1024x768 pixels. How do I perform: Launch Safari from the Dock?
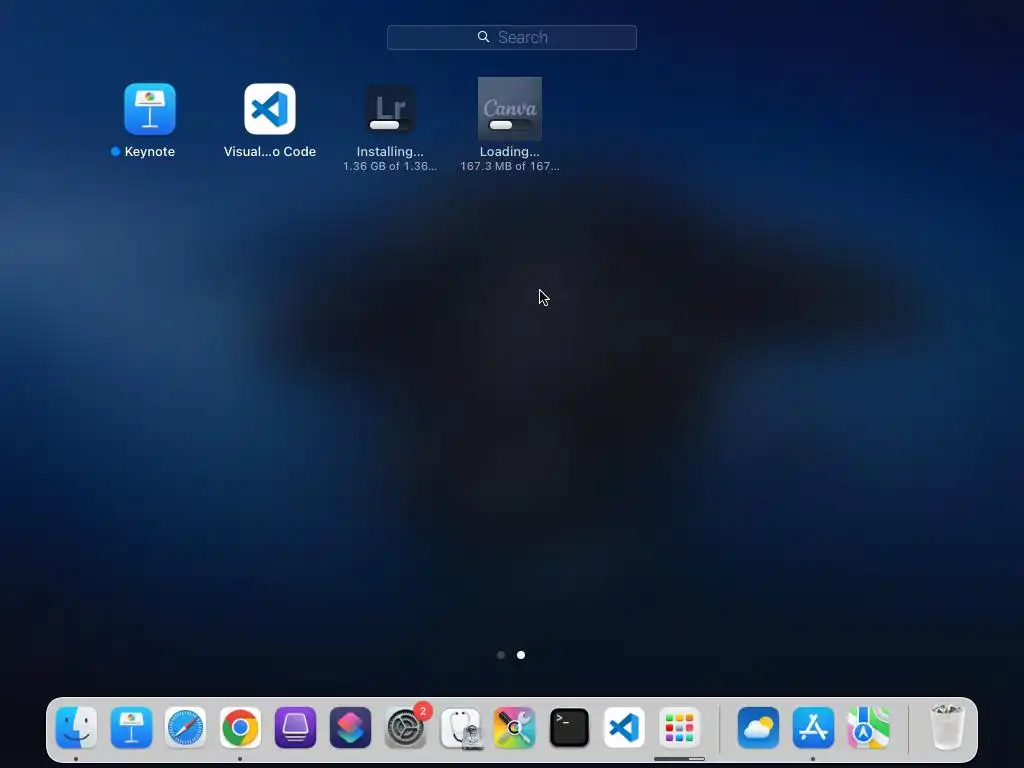click(185, 727)
